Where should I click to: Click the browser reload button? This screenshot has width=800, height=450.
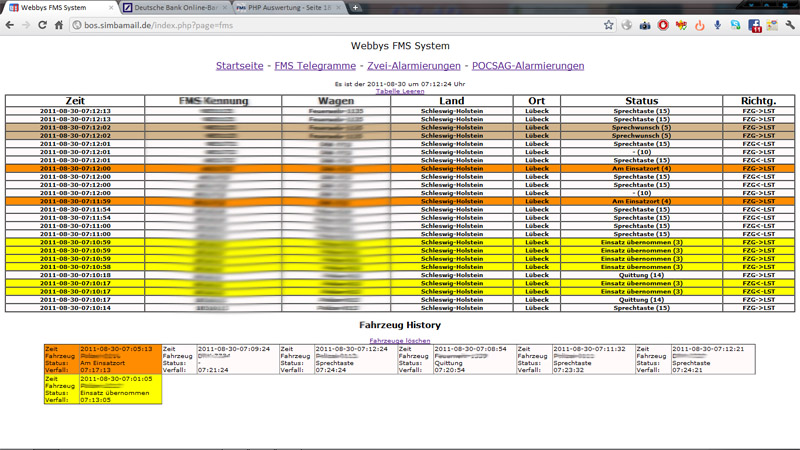pyautogui.click(x=42, y=25)
